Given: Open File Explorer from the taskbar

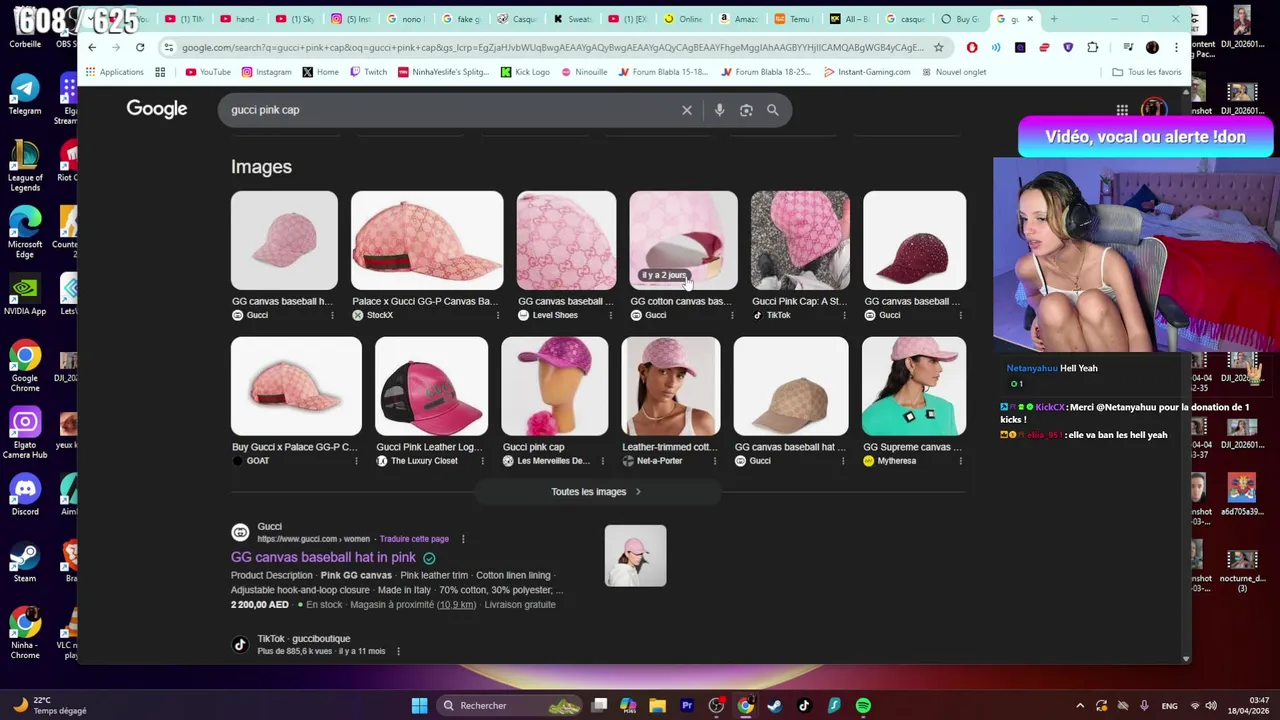Looking at the screenshot, I should [657, 706].
